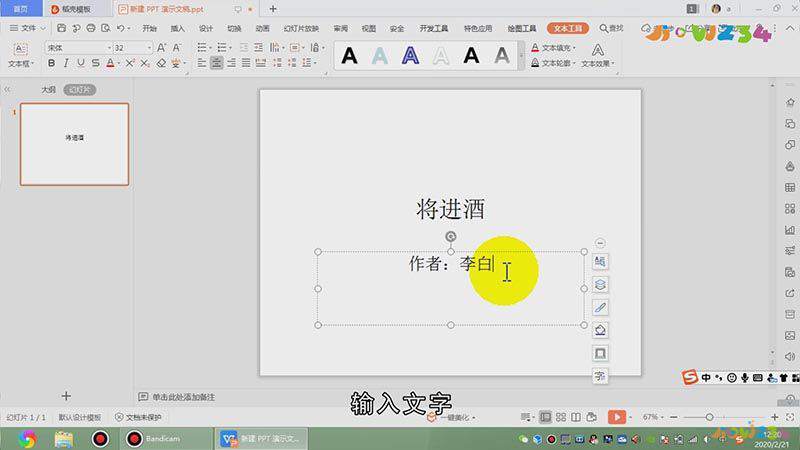The image size is (800, 450).
Task: Click Increase Indent icon
Action: click(x=259, y=47)
